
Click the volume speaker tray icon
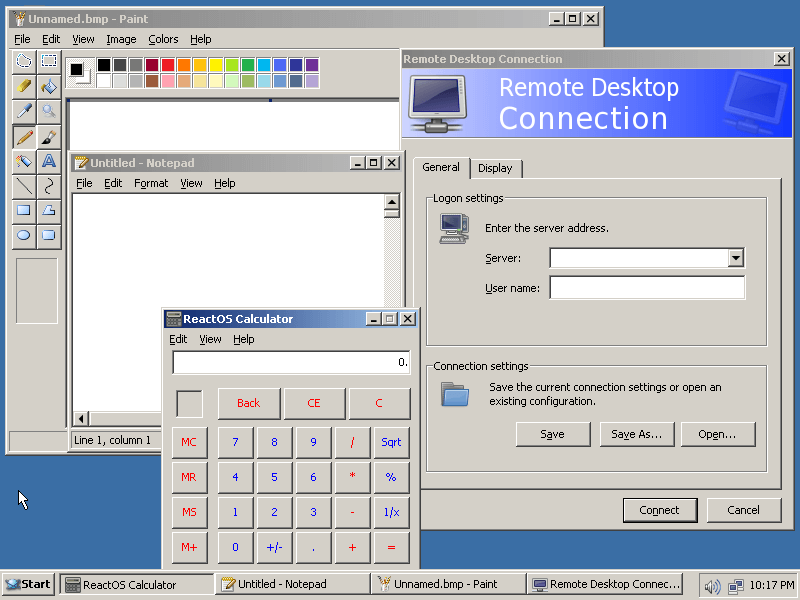(712, 586)
